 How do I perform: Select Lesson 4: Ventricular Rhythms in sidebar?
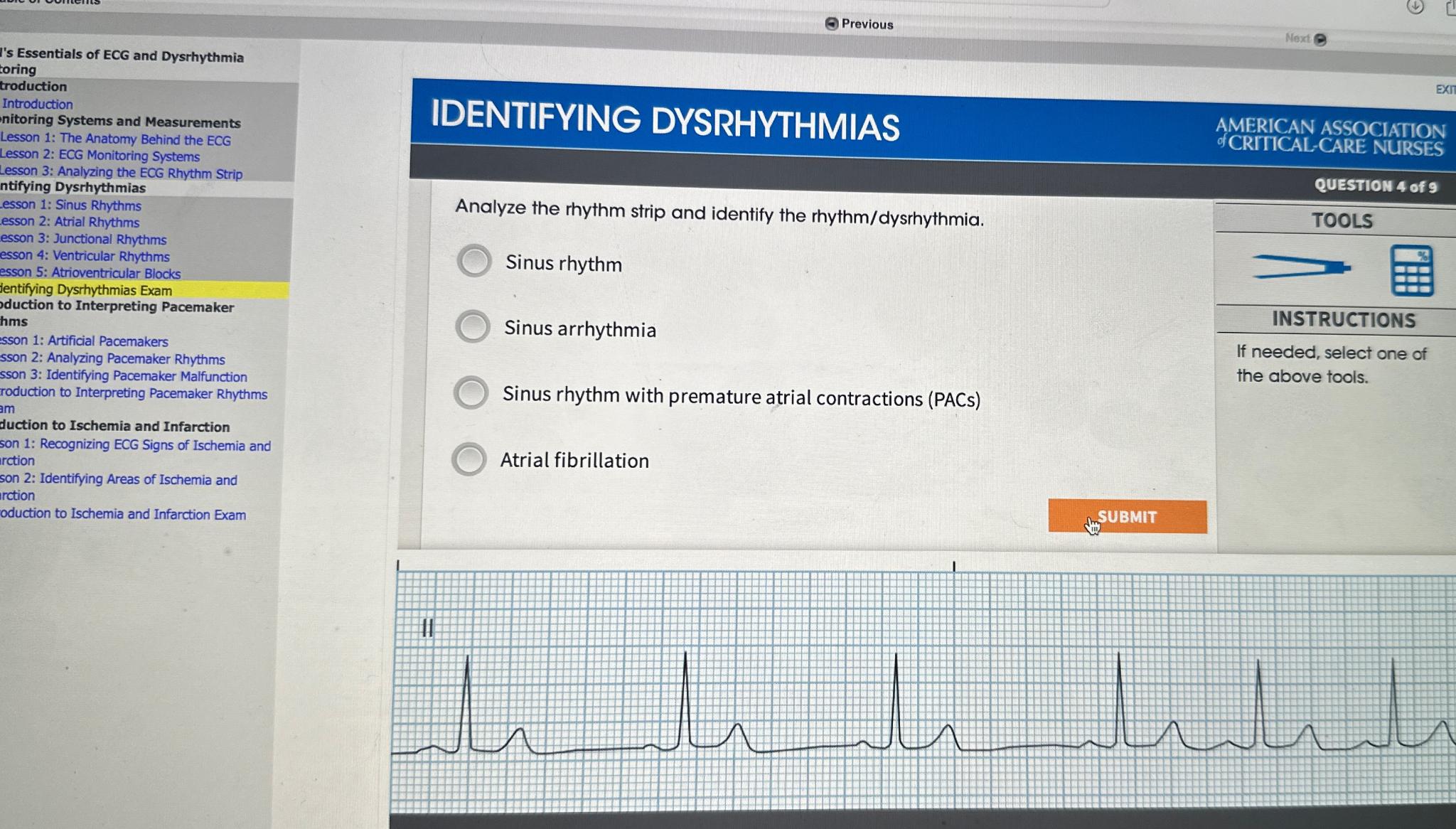point(82,256)
